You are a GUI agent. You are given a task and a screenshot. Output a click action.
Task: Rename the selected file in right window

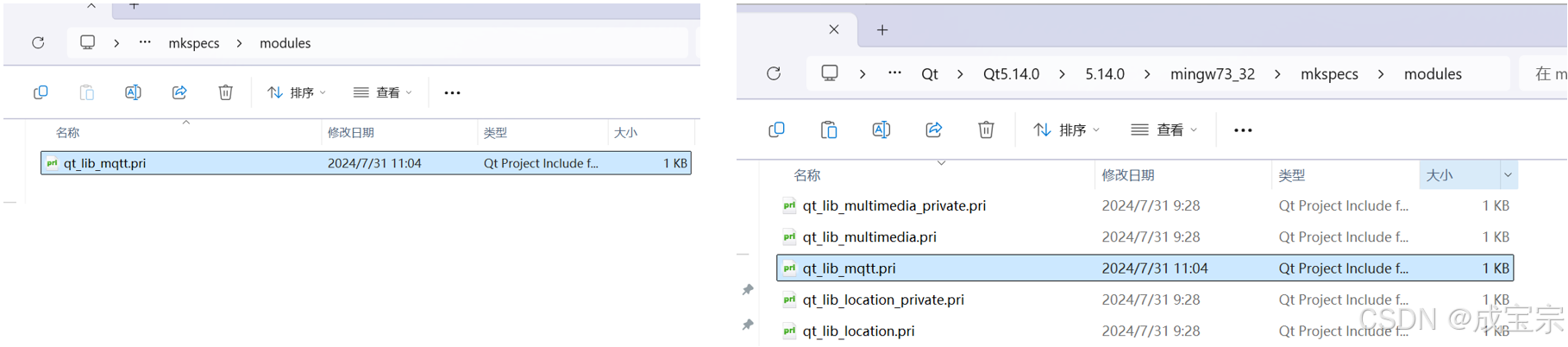coord(881,130)
